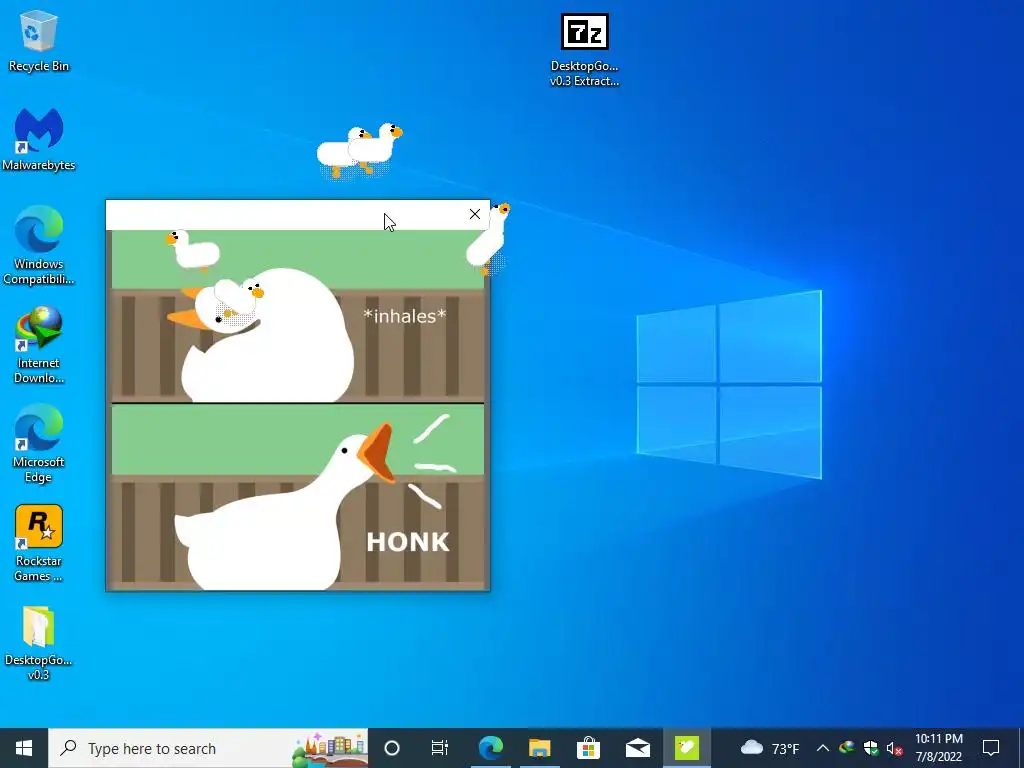This screenshot has height=768, width=1024.
Task: Click the Internet Download Manager tray icon
Action: point(847,748)
